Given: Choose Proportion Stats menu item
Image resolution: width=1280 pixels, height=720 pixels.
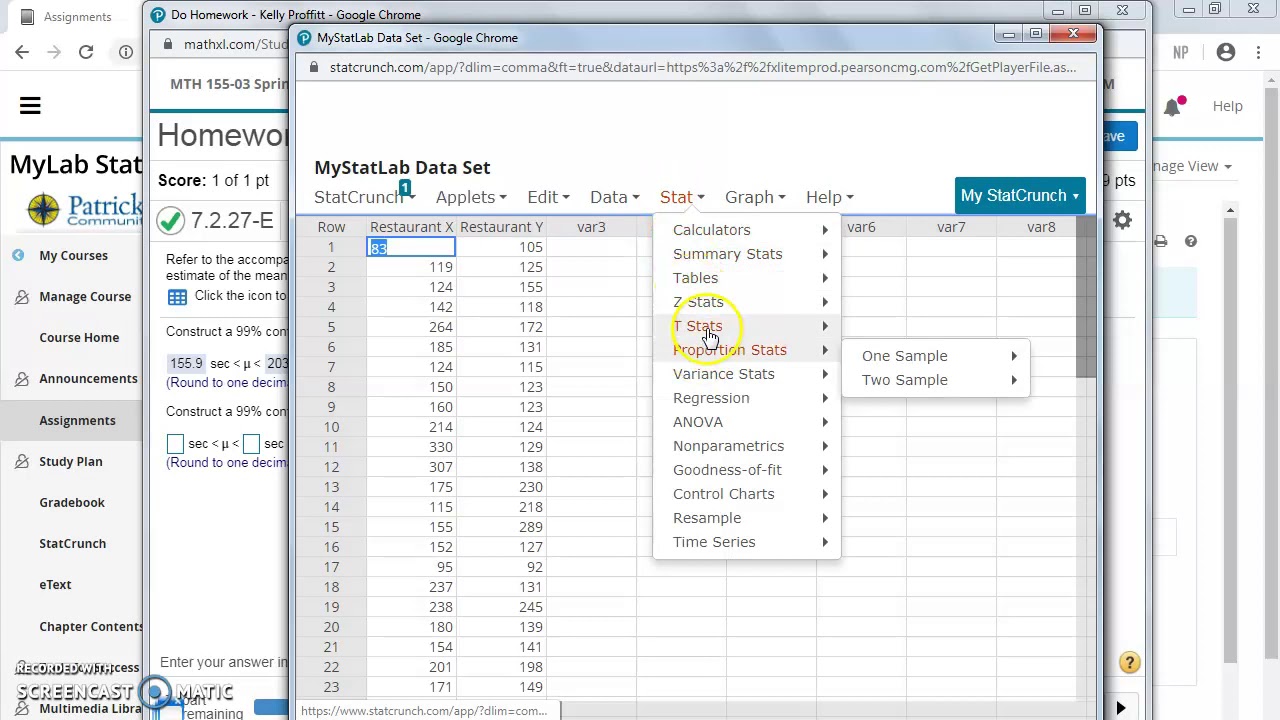Looking at the screenshot, I should tap(748, 350).
